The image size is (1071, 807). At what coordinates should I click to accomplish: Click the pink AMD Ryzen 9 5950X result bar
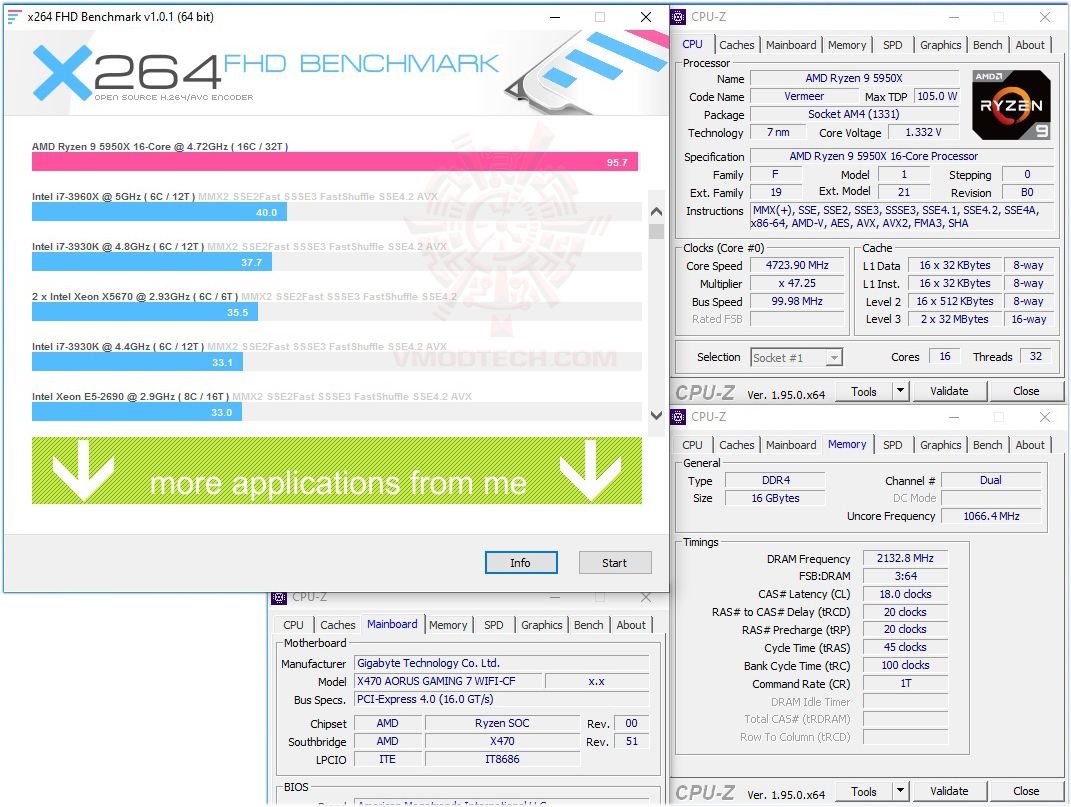[335, 162]
